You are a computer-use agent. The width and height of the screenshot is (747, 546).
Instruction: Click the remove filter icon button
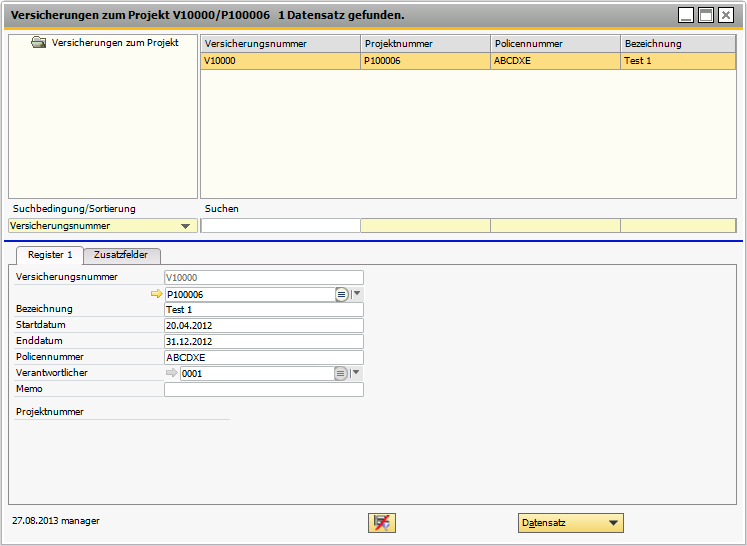click(381, 523)
